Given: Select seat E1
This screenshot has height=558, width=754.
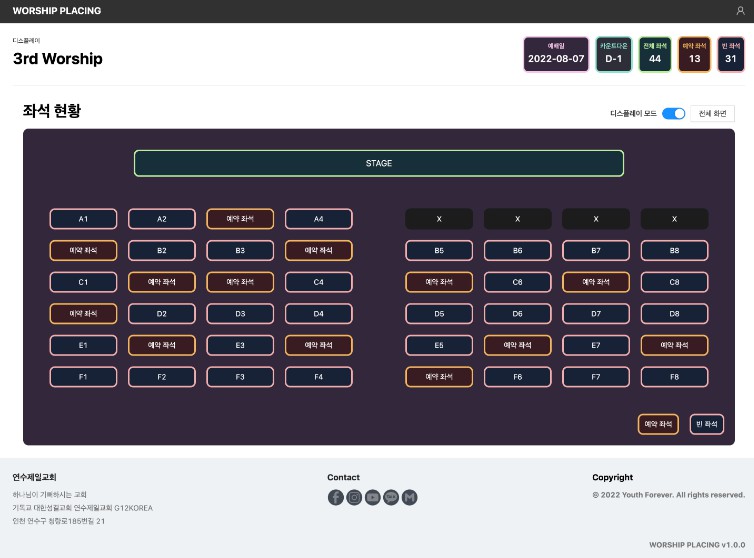Looking at the screenshot, I should 83,345.
